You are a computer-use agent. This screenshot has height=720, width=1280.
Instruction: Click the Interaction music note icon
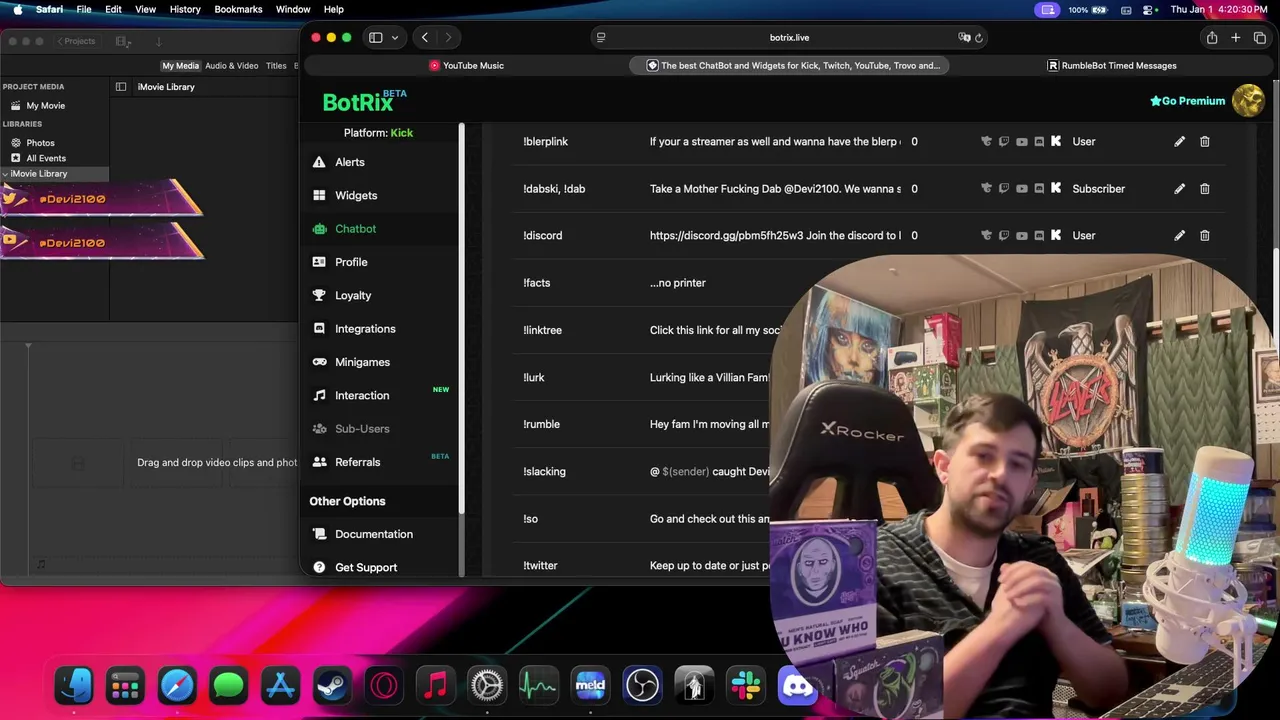coord(319,395)
